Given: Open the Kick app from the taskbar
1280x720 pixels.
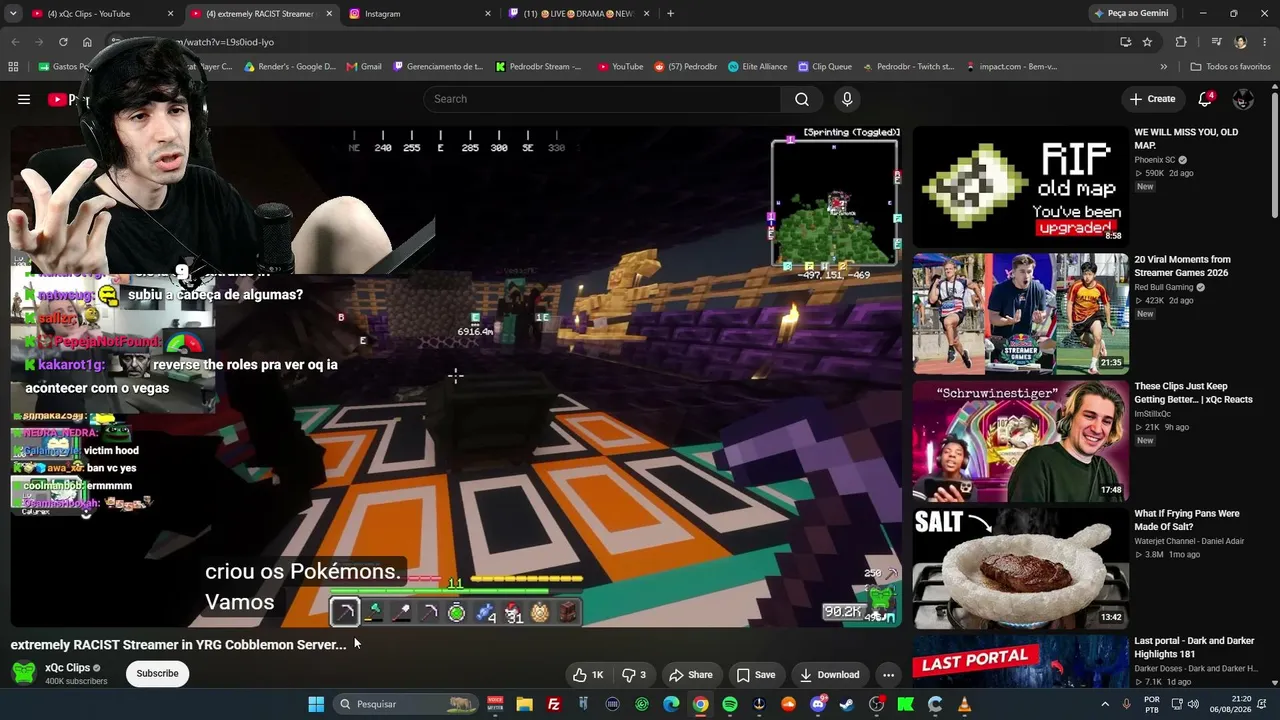Looking at the screenshot, I should (906, 704).
